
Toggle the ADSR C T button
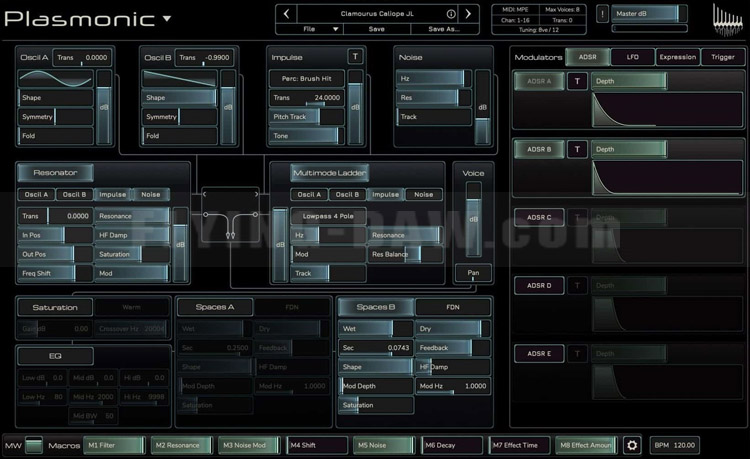(x=577, y=218)
